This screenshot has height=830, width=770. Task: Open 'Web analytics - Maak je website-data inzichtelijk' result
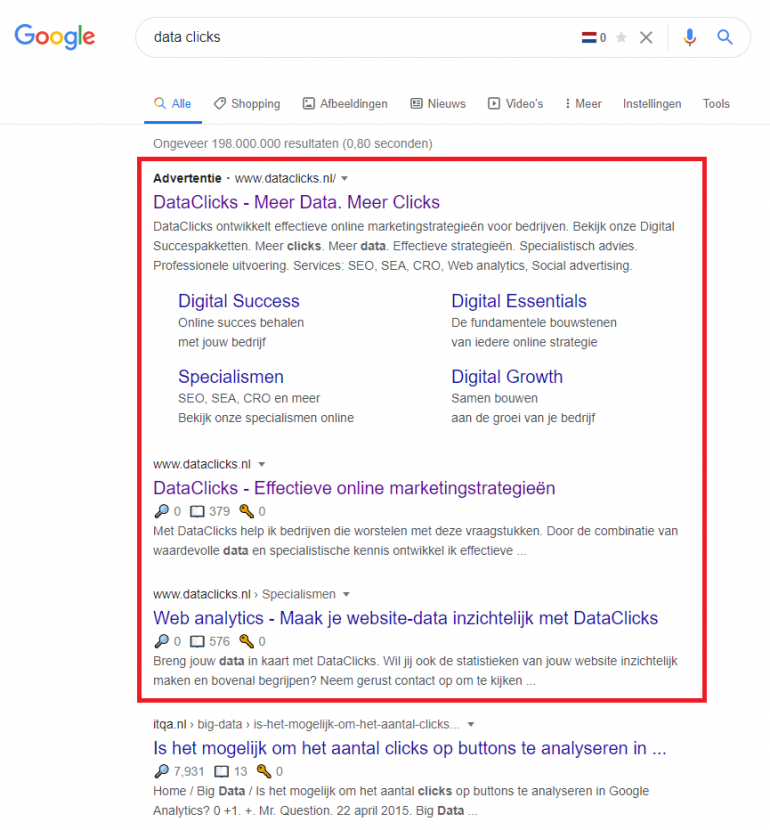coord(405,618)
